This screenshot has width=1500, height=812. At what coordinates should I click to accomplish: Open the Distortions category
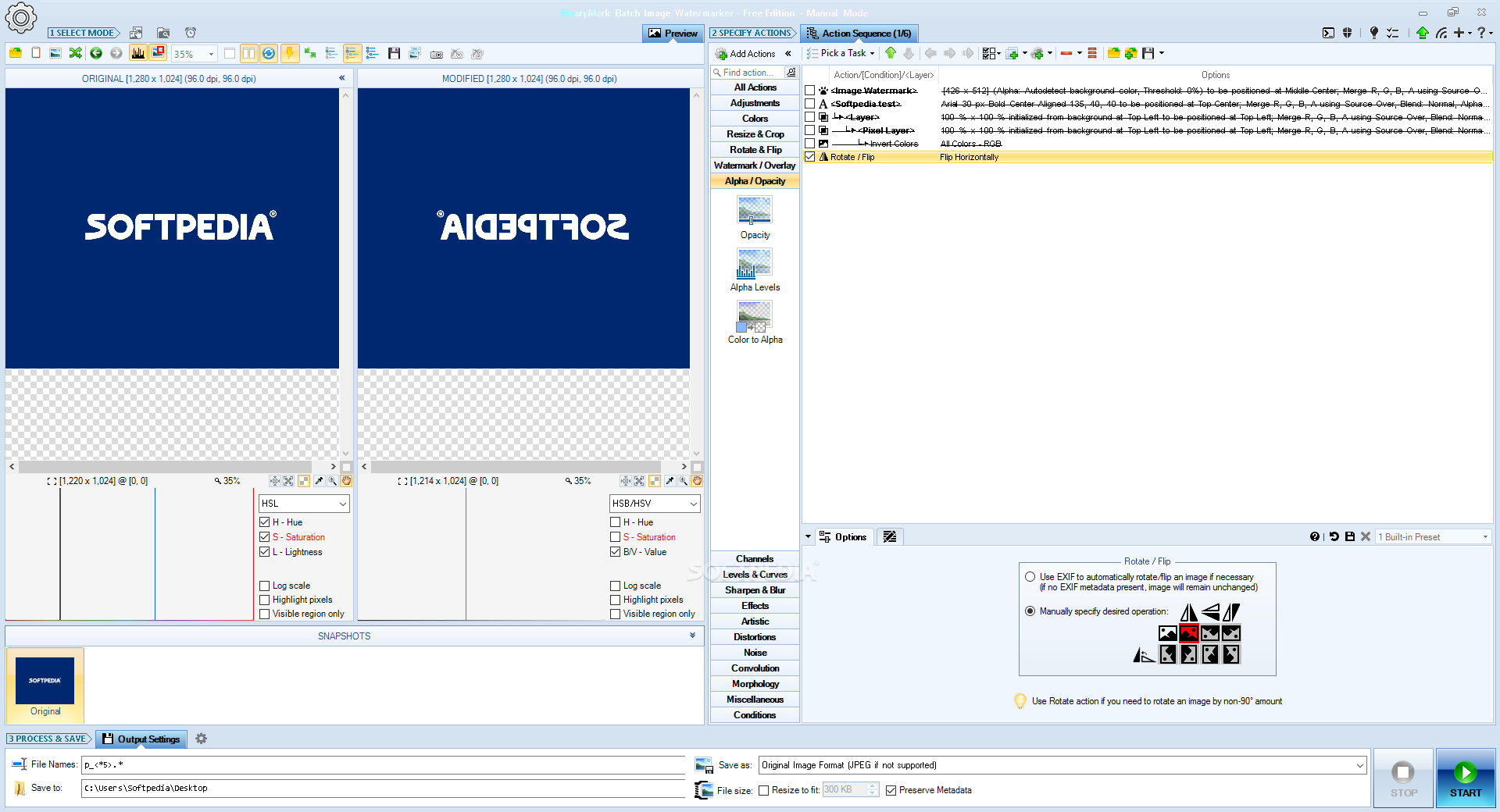755,637
